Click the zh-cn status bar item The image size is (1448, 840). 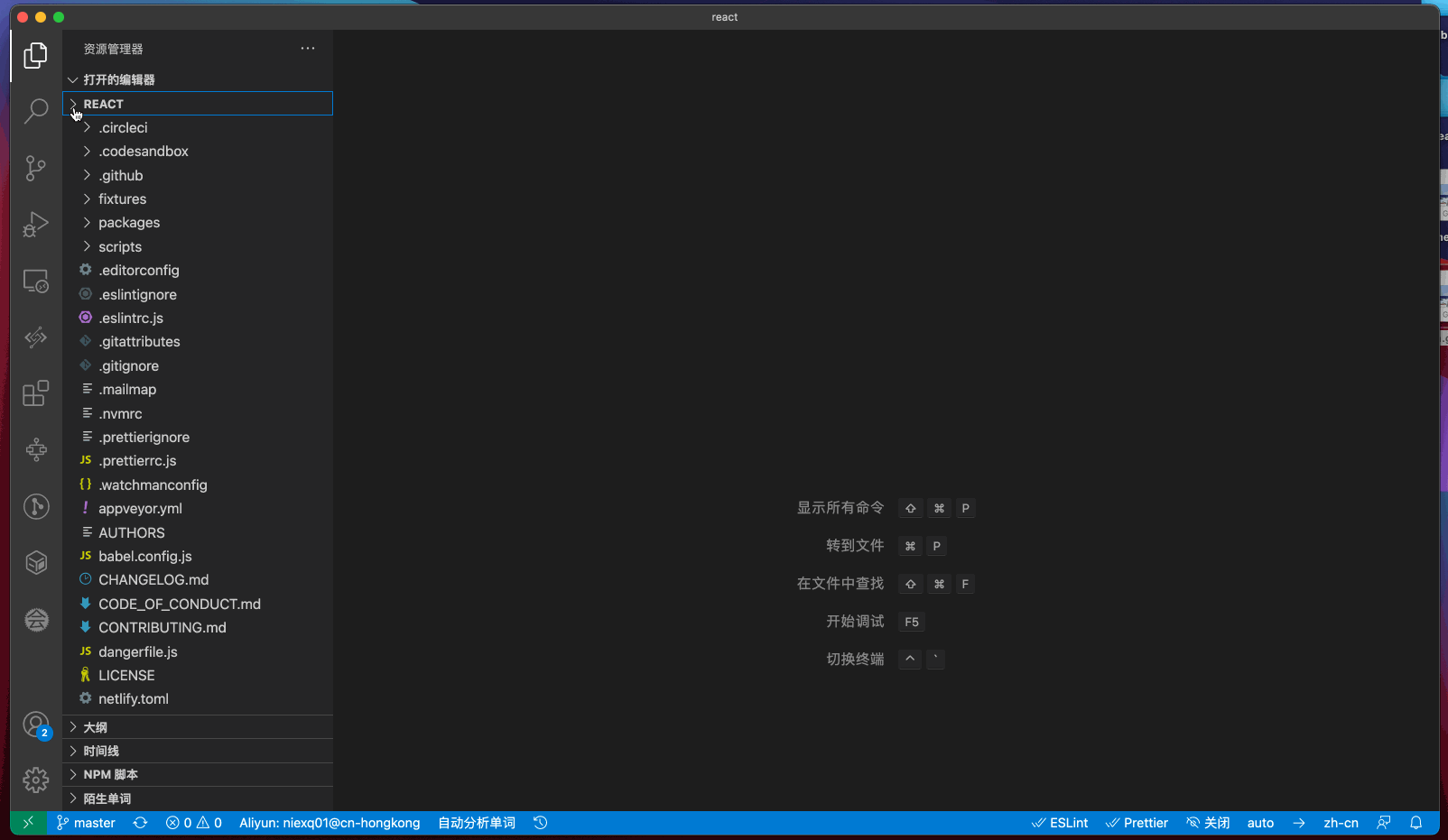[1341, 823]
